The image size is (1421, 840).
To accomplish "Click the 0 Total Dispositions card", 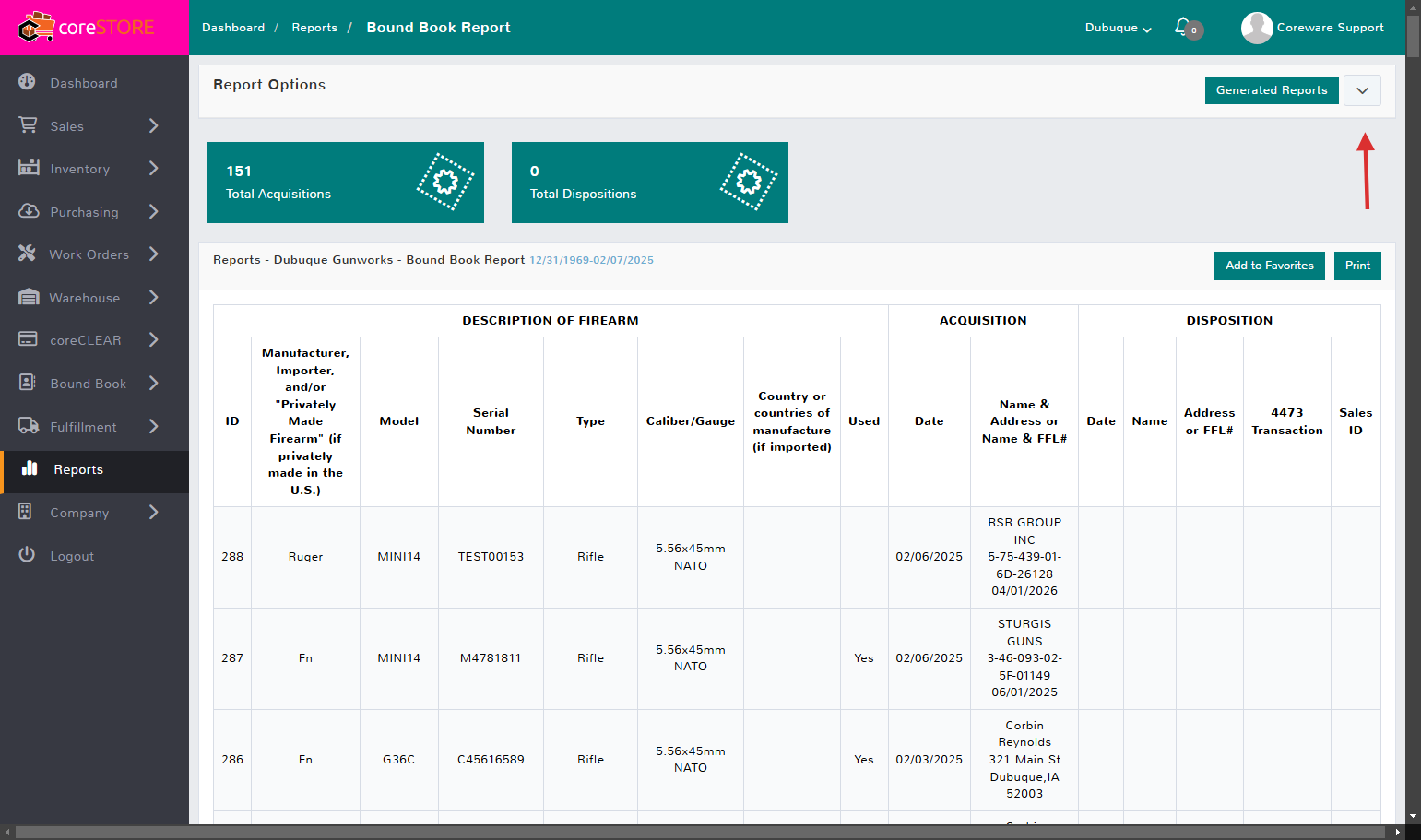I will point(650,183).
